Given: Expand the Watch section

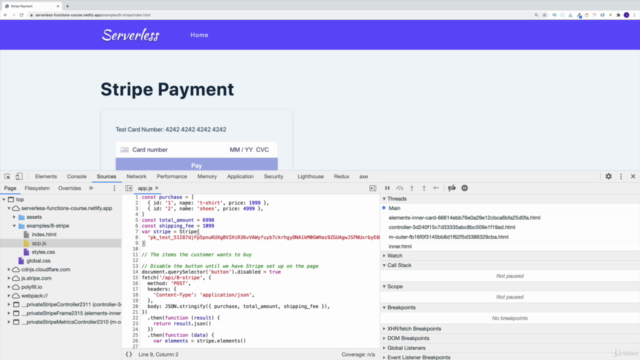Looking at the screenshot, I should click(x=384, y=256).
